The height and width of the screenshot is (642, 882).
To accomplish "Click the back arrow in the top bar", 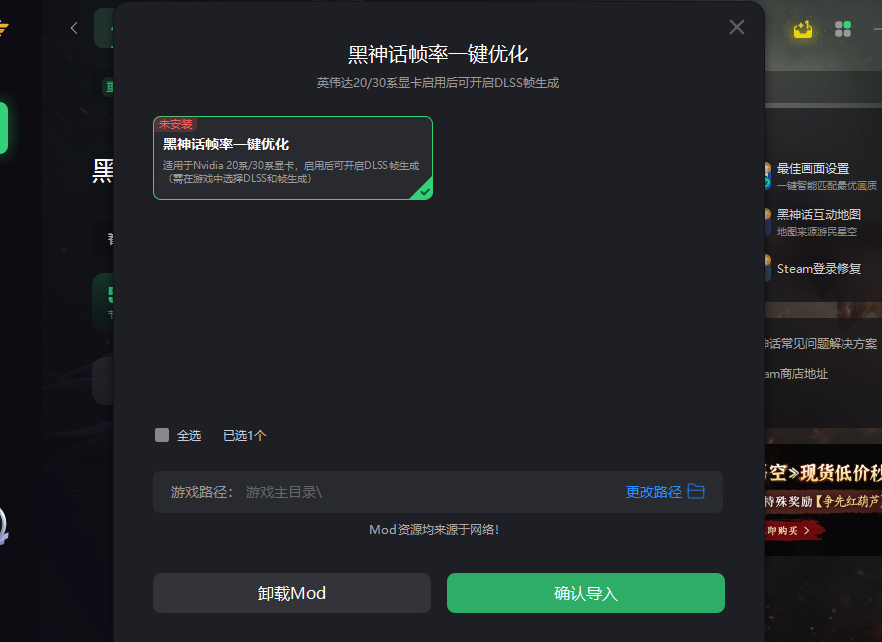I will [74, 28].
